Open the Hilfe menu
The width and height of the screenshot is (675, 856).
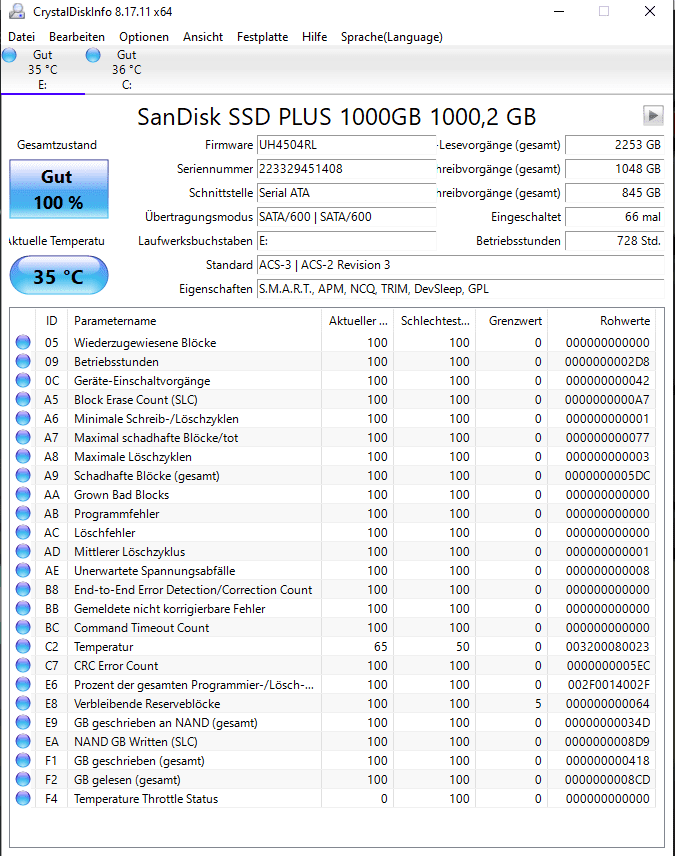coord(315,37)
